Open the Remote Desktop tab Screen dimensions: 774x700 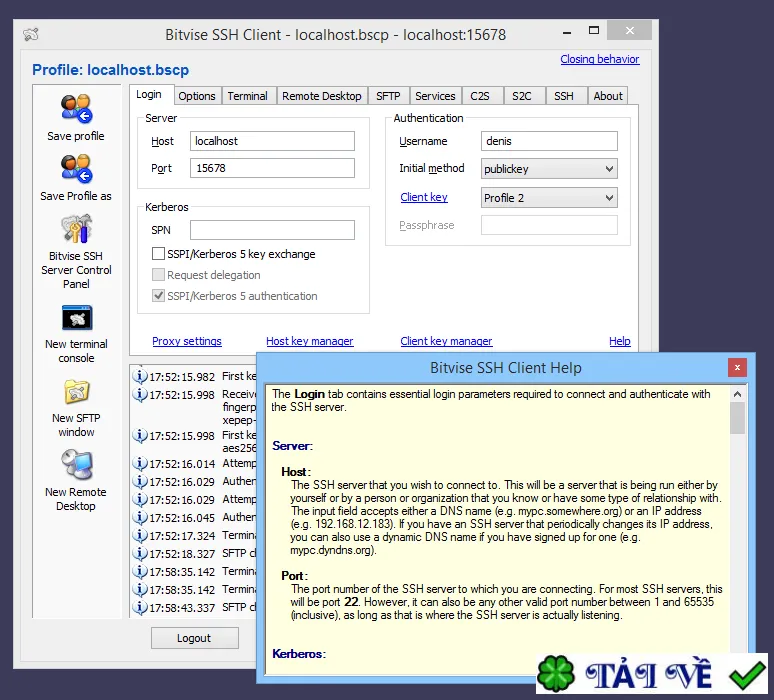[x=321, y=96]
